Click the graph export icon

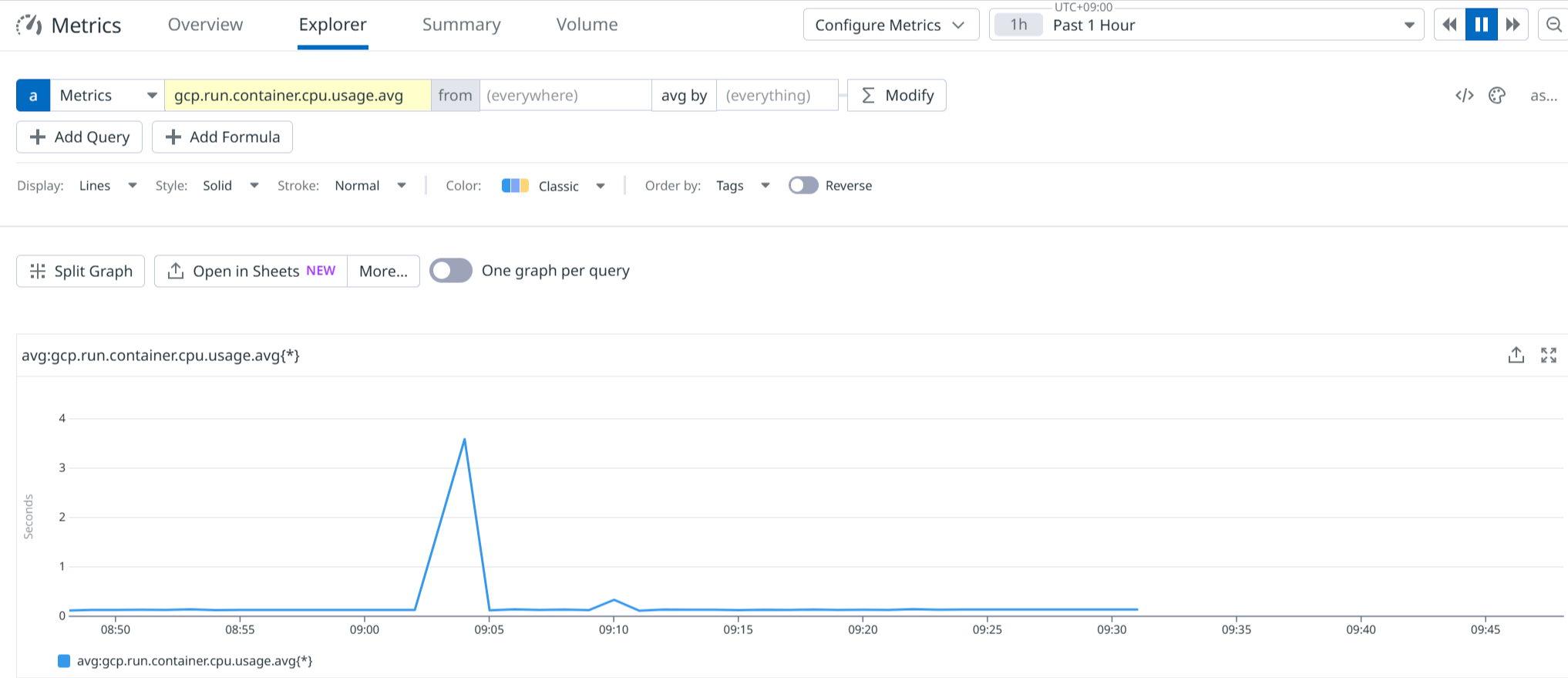pos(1516,355)
